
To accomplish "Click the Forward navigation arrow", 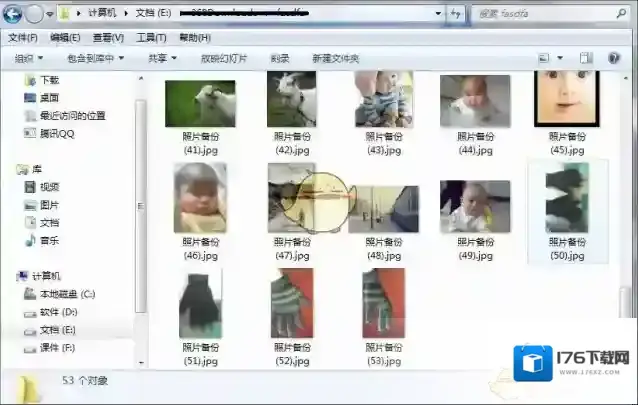I will coord(34,15).
